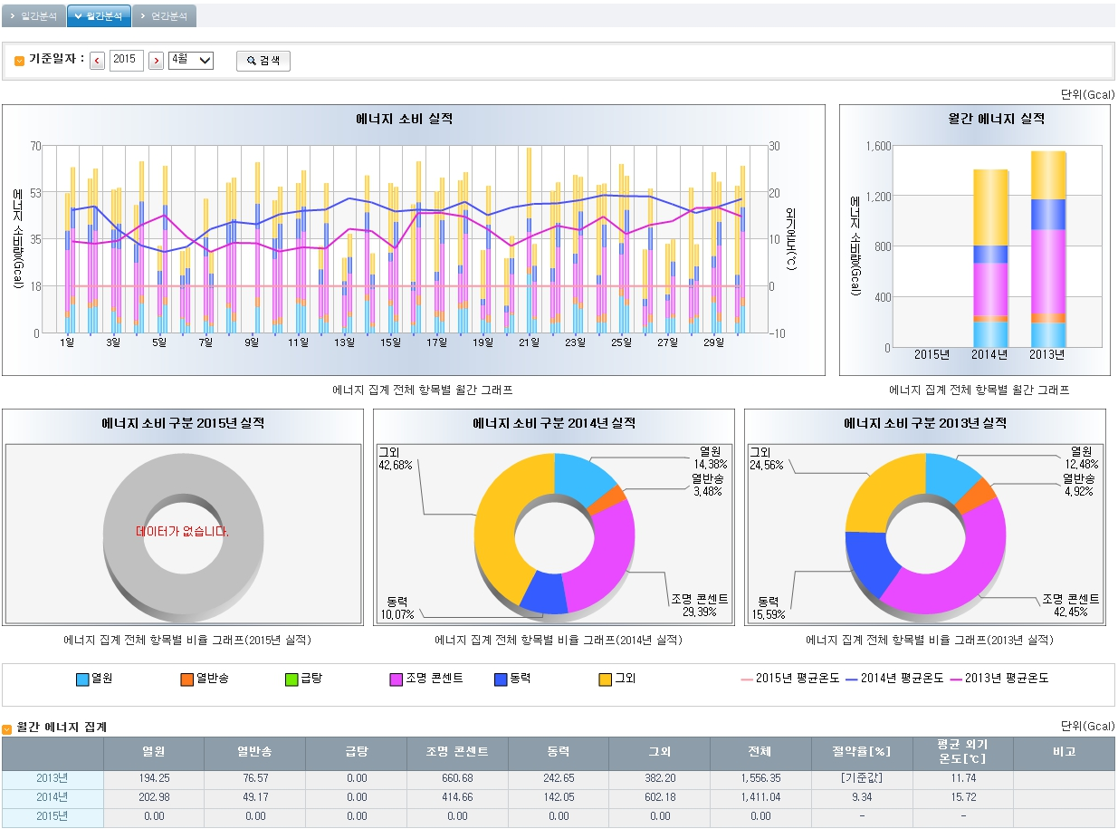The width and height of the screenshot is (1118, 829).
Task: Click the year input field showing 2015
Action: (126, 60)
